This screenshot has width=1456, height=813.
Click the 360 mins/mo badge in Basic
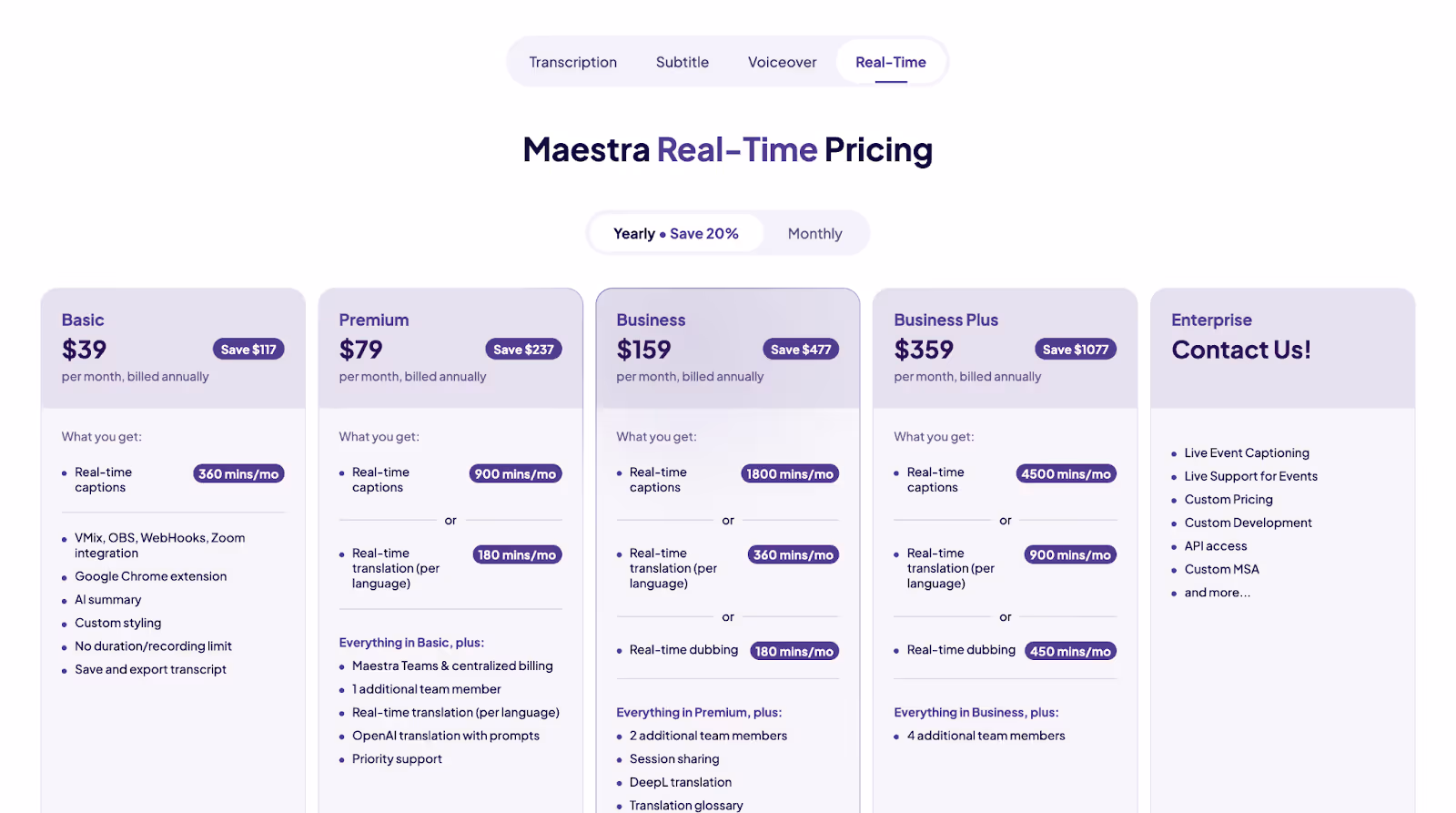238,474
